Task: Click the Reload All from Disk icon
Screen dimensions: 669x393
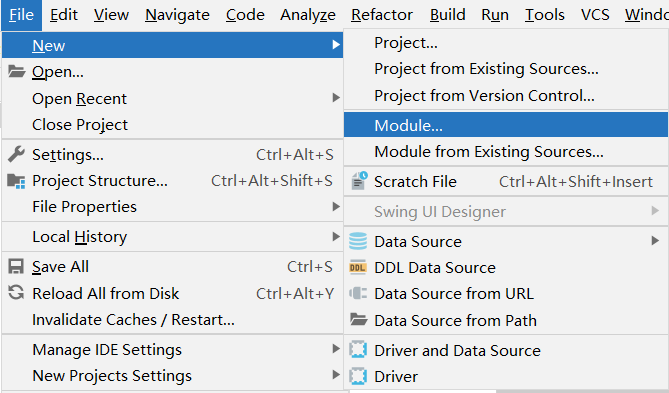Action: pos(16,293)
